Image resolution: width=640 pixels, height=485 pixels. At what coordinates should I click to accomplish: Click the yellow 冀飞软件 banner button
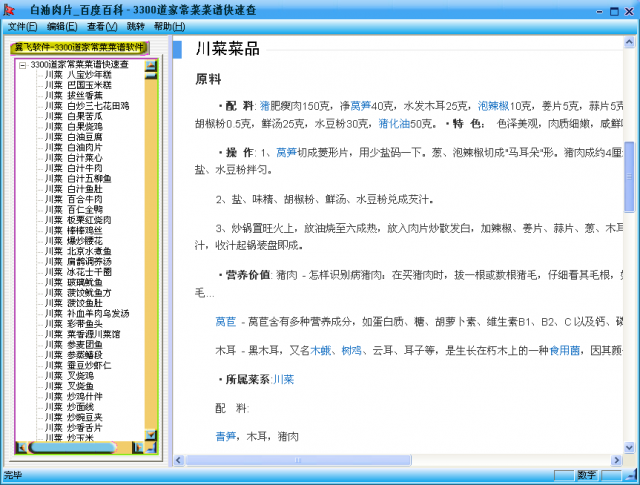(80, 47)
